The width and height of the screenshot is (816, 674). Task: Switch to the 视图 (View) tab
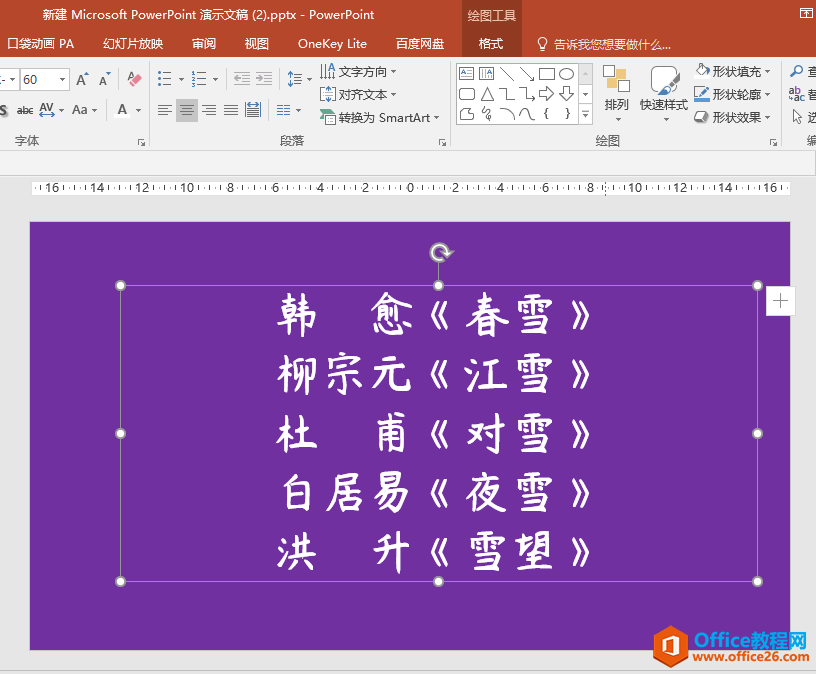[257, 44]
